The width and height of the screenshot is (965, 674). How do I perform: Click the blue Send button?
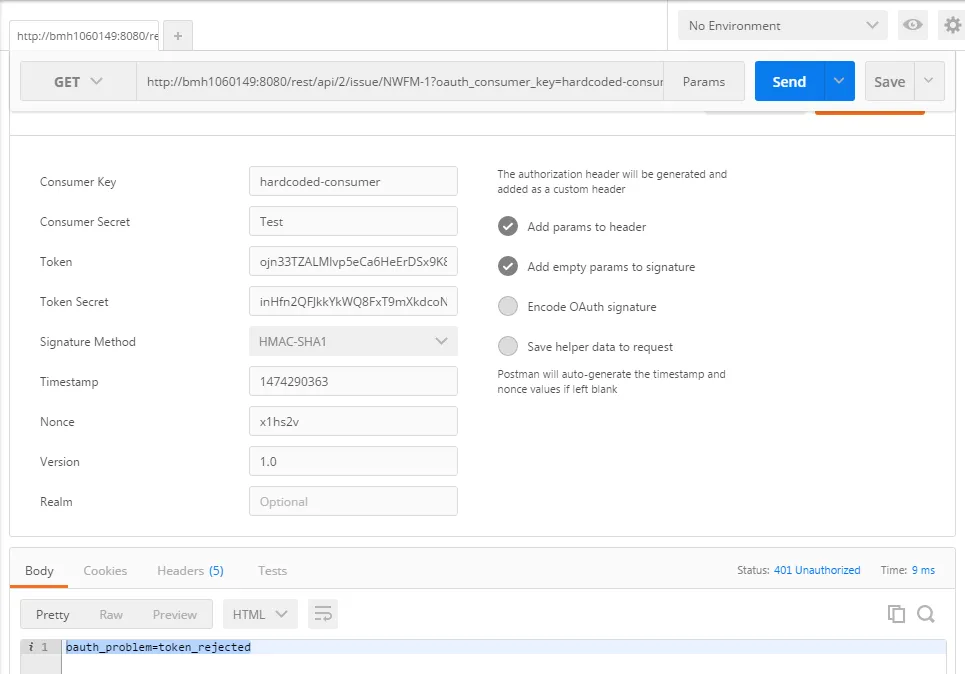788,82
